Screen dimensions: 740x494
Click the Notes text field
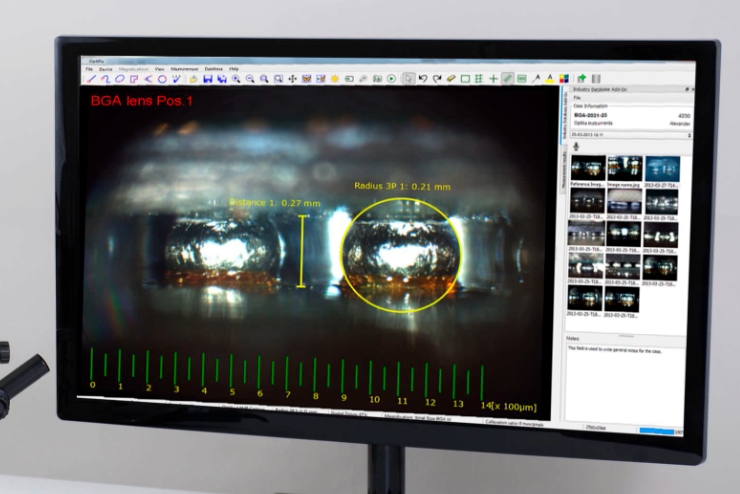coord(625,383)
